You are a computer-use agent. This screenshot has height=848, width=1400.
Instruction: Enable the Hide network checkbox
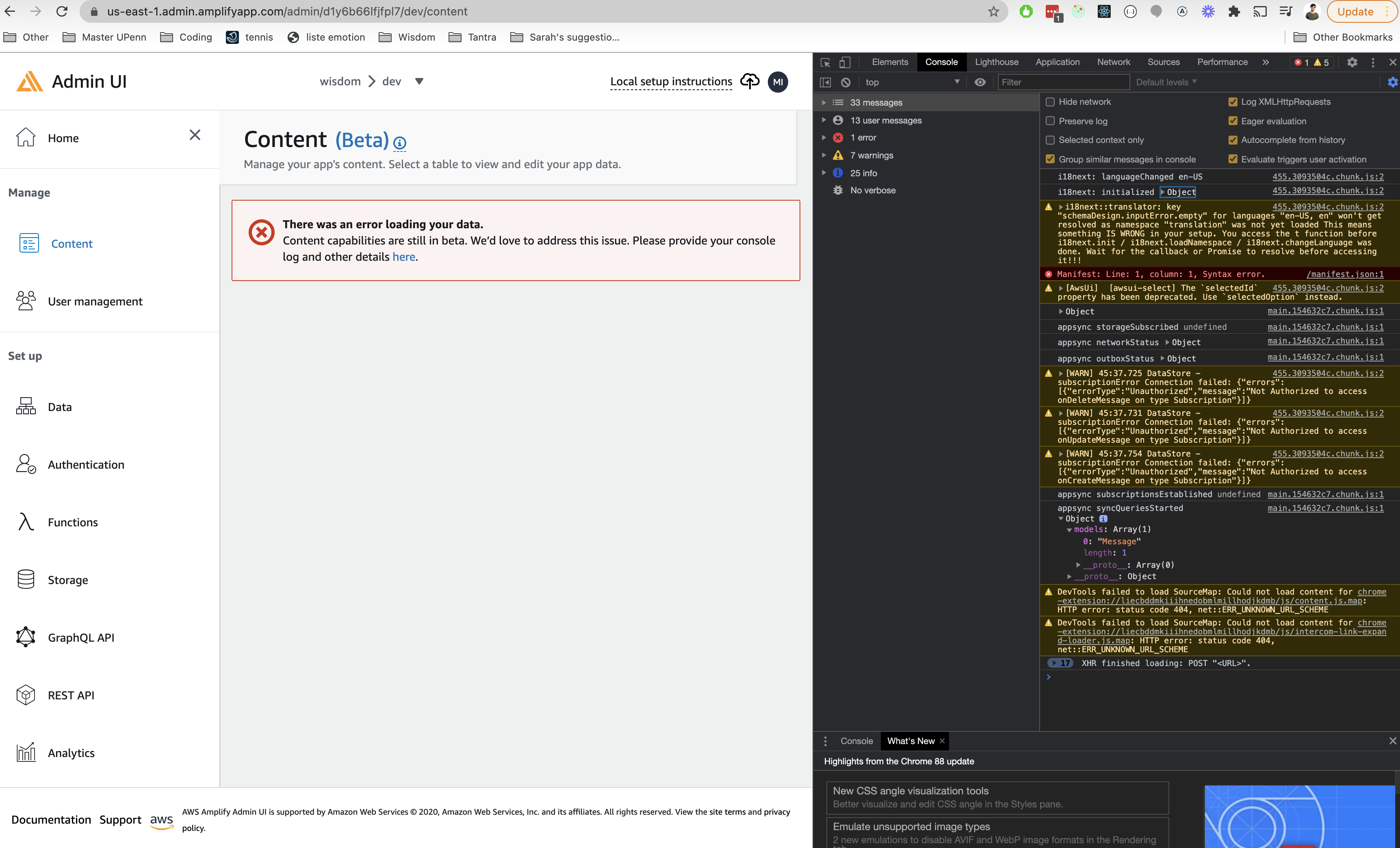pyautogui.click(x=1050, y=102)
